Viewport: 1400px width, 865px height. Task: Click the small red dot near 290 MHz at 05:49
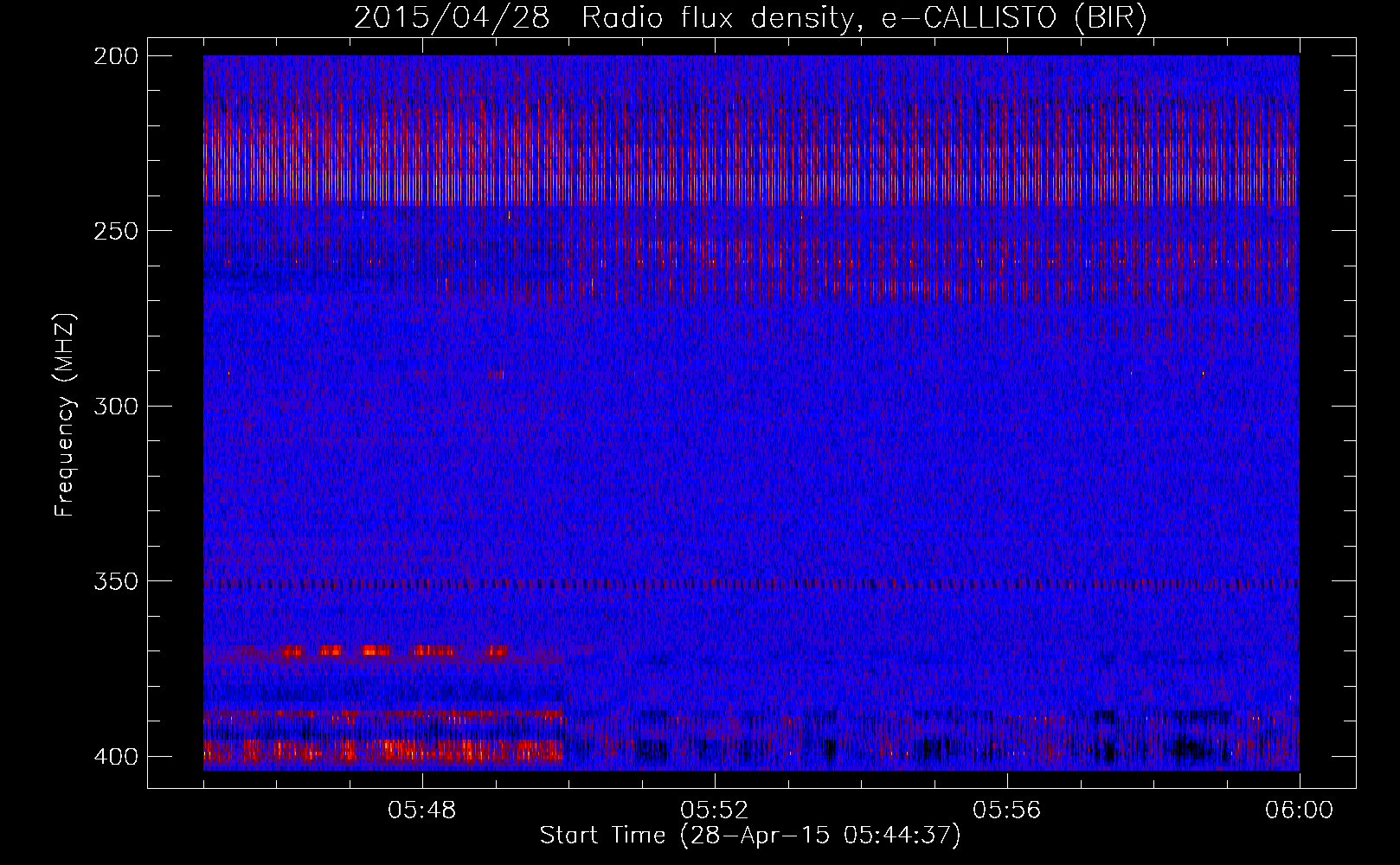click(x=496, y=375)
